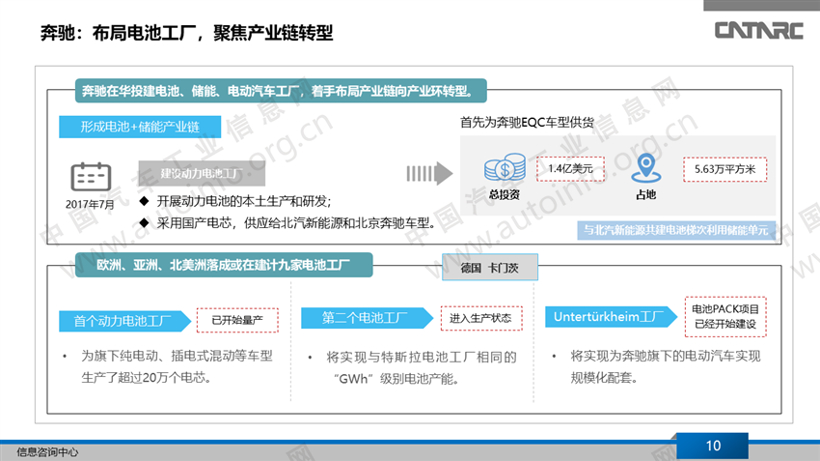This screenshot has height=461, width=820.
Task: Click the 进入生产状态 status box
Action: point(480,318)
